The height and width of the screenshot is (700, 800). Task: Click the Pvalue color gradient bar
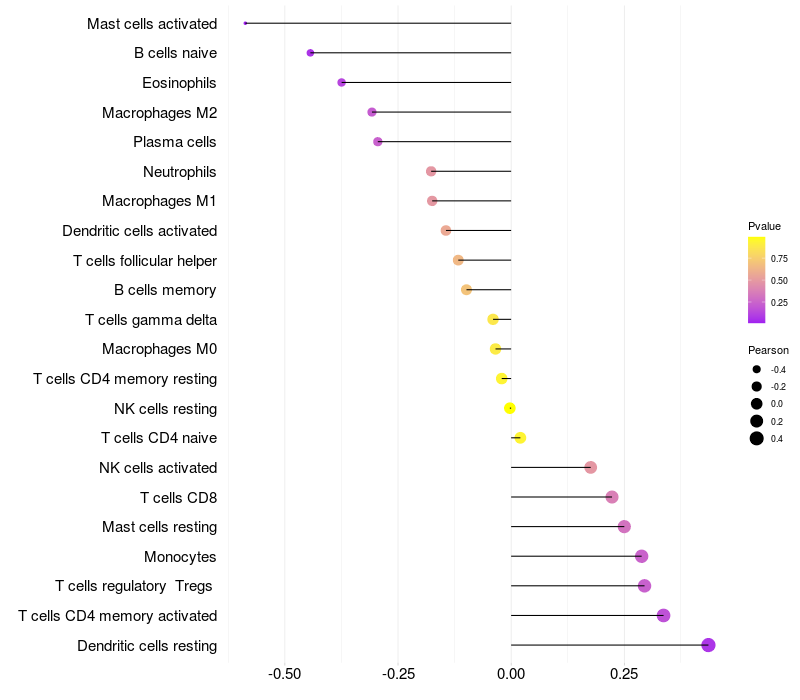point(757,280)
